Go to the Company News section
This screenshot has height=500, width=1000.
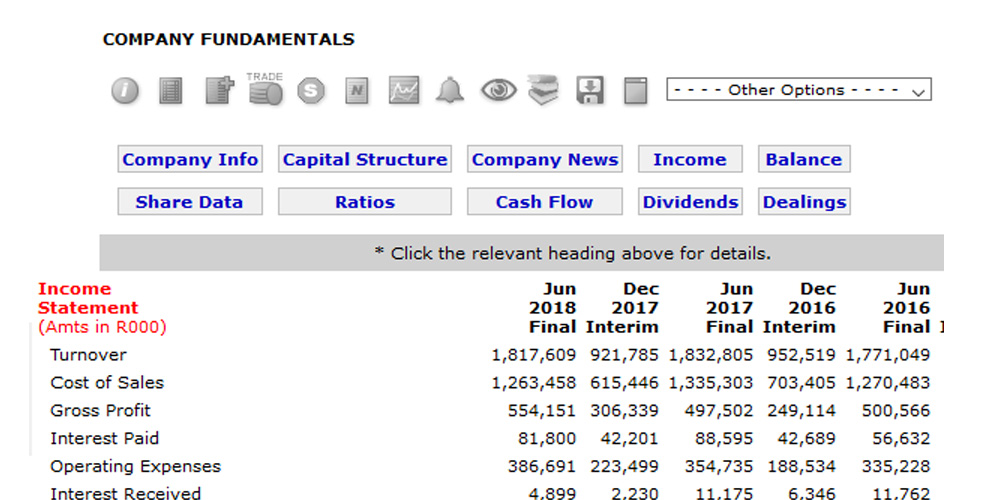click(545, 160)
